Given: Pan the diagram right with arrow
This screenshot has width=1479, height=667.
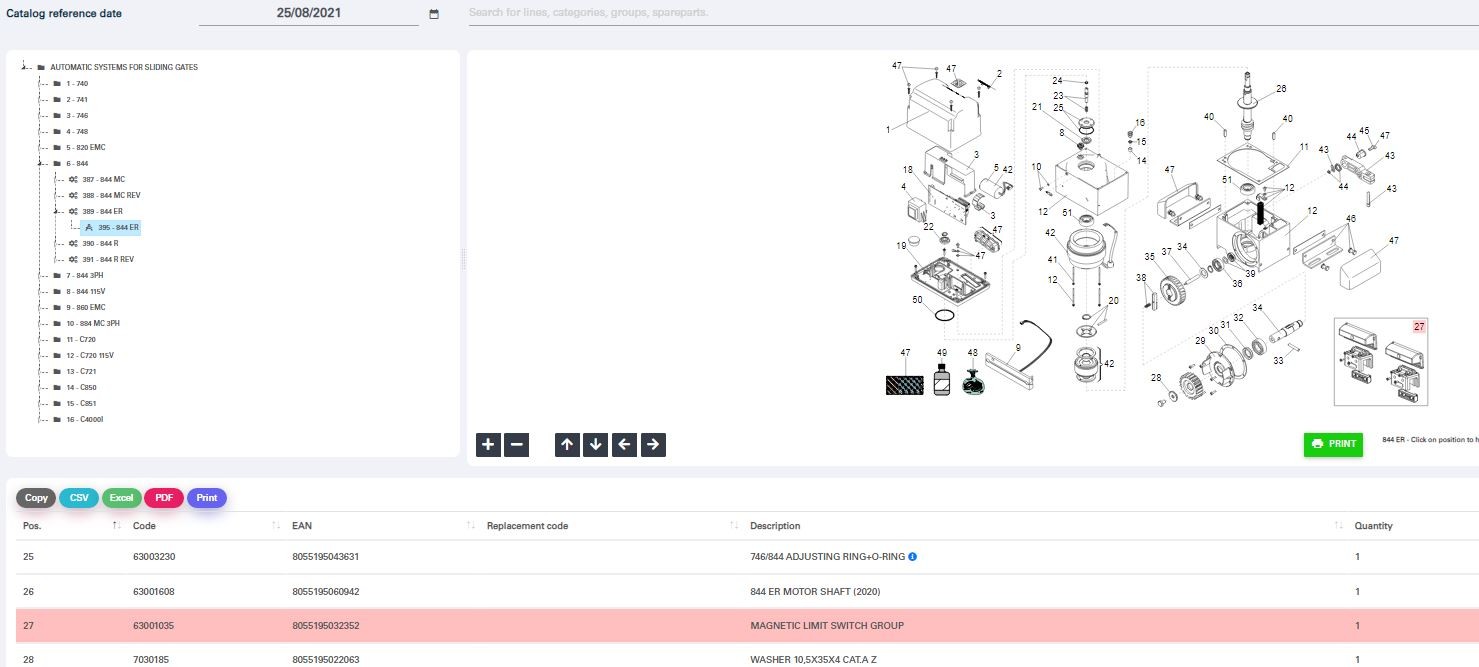Looking at the screenshot, I should tap(653, 445).
